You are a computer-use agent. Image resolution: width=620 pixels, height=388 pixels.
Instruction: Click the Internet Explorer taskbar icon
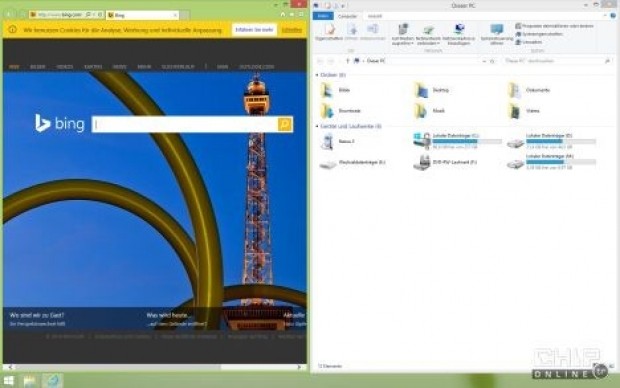point(52,380)
